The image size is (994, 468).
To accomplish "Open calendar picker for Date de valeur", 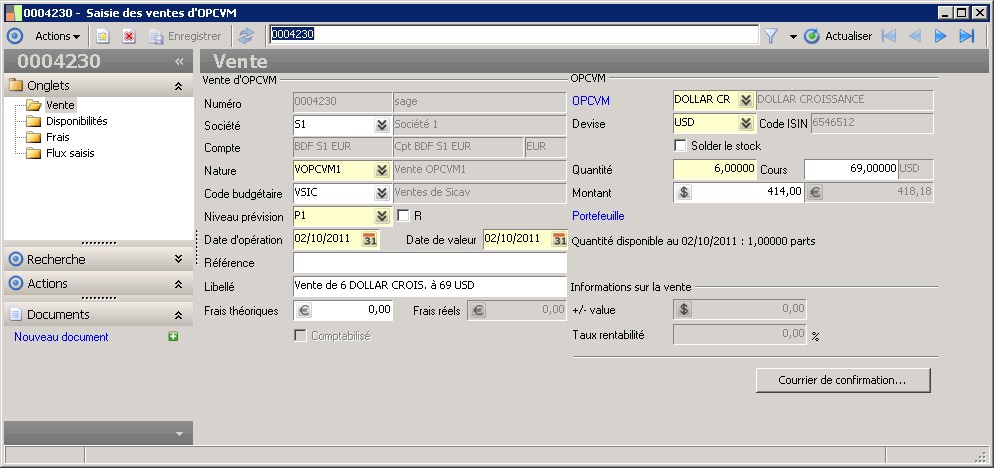I will (559, 239).
